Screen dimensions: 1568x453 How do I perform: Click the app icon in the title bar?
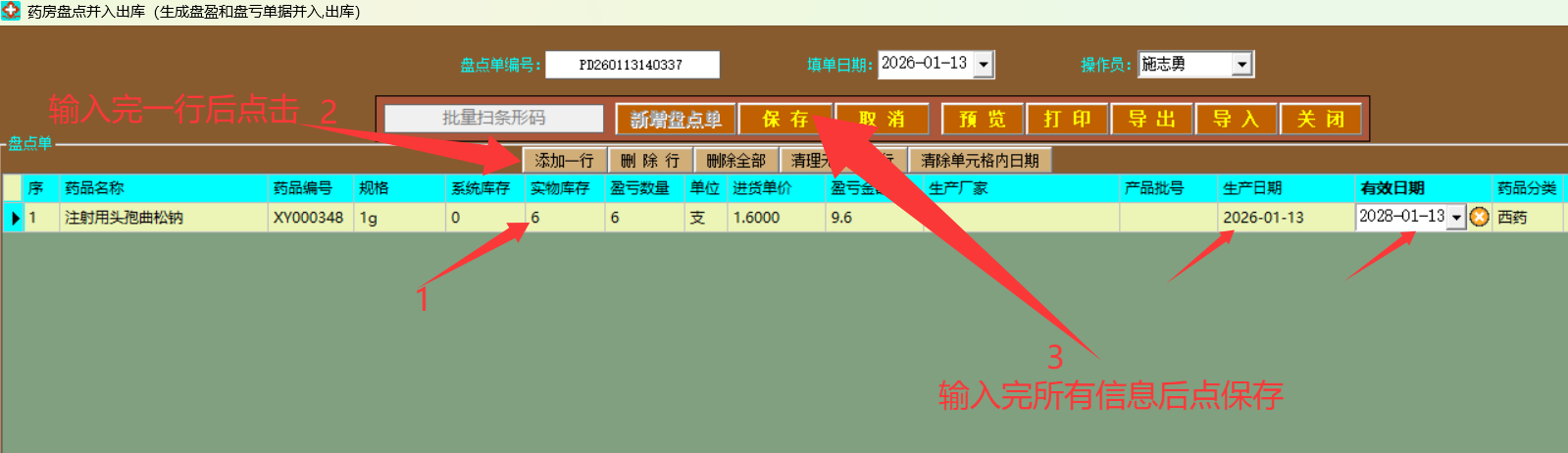[x=12, y=12]
